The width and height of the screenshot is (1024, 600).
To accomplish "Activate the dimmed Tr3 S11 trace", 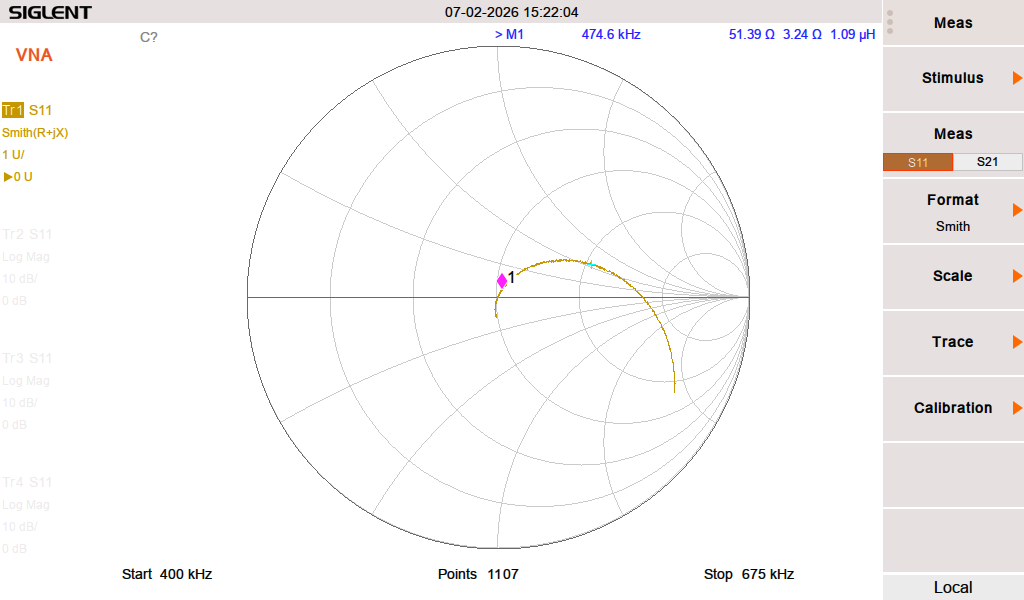I will pyautogui.click(x=27, y=358).
